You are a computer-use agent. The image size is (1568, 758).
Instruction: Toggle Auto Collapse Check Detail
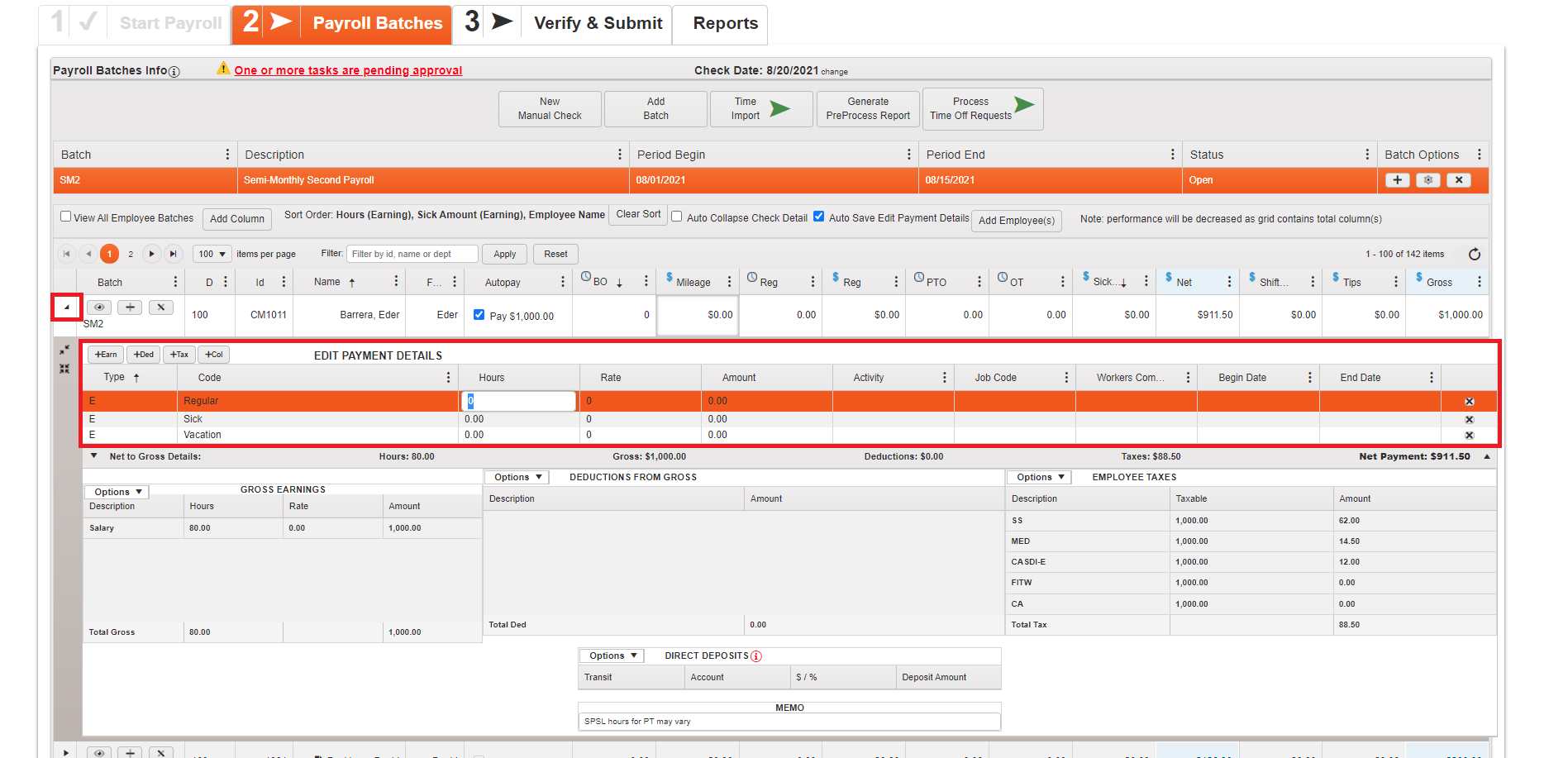[676, 217]
